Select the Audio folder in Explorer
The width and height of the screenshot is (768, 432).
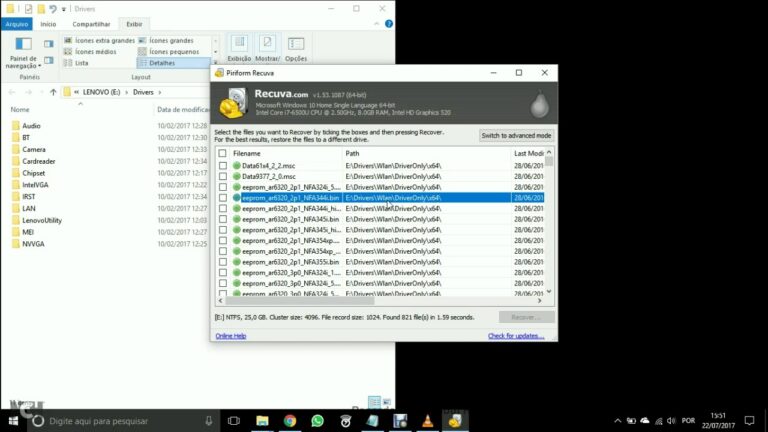pos(31,126)
